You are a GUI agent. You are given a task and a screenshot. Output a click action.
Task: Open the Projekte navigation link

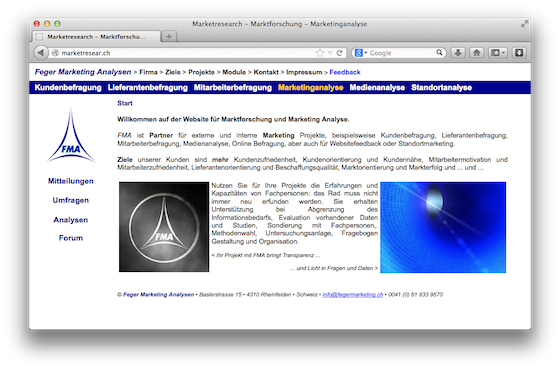click(x=201, y=72)
